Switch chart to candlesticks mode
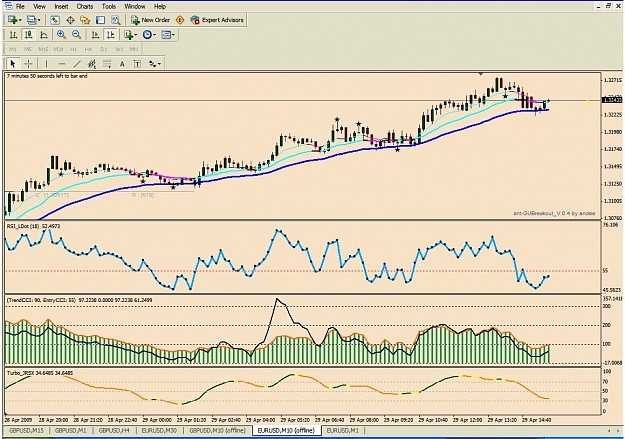Screen dimensions: 625x439 28,35
